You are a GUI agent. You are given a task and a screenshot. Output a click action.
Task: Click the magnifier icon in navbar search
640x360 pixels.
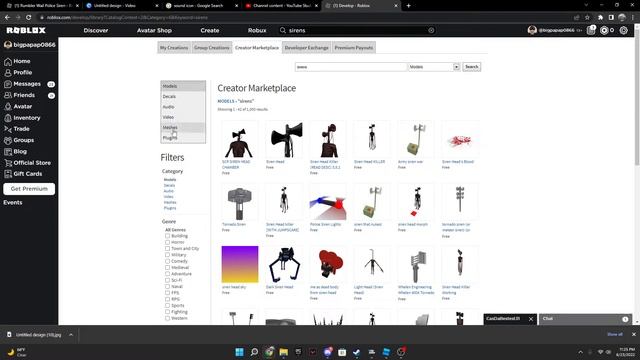click(x=282, y=30)
